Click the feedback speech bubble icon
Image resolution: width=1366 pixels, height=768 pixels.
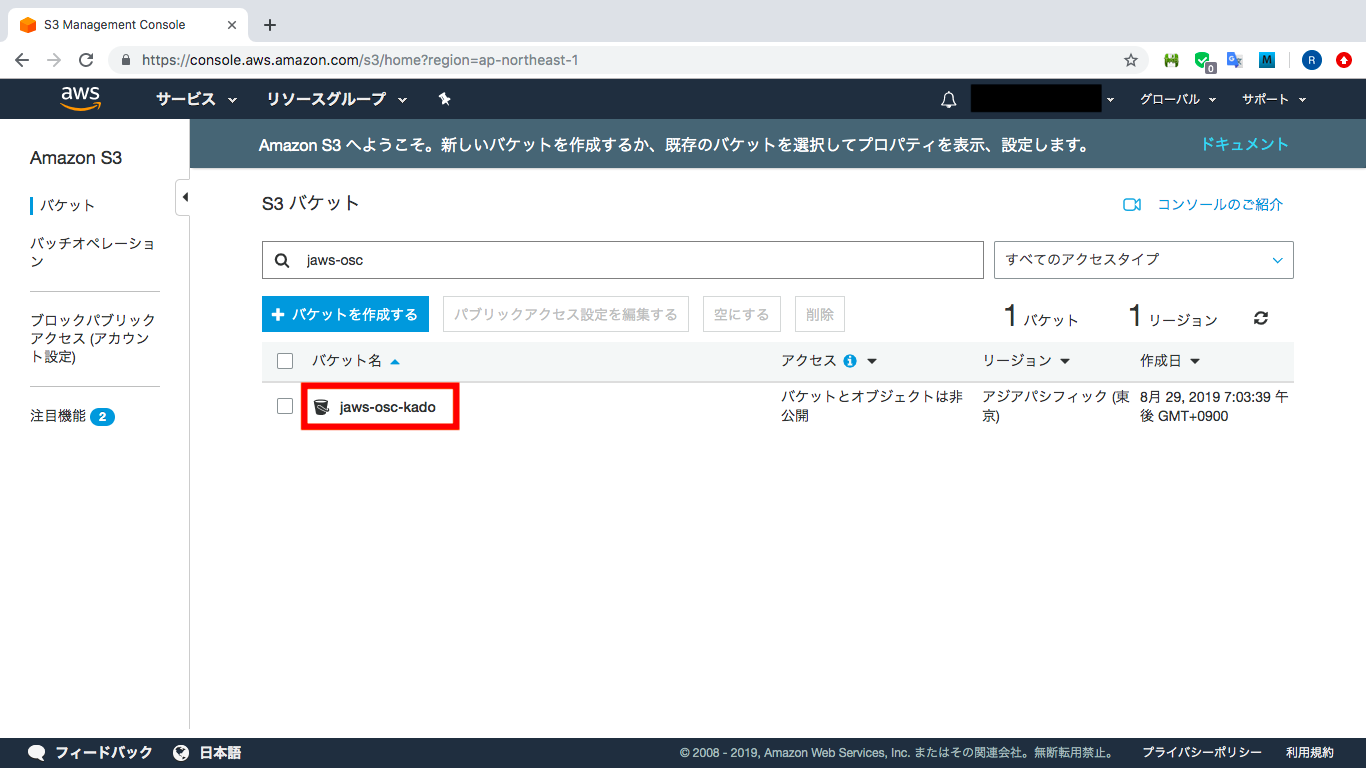point(37,753)
